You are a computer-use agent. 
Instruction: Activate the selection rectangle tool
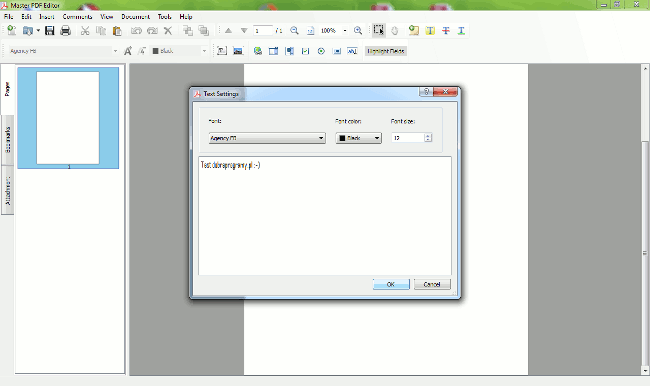[378, 30]
